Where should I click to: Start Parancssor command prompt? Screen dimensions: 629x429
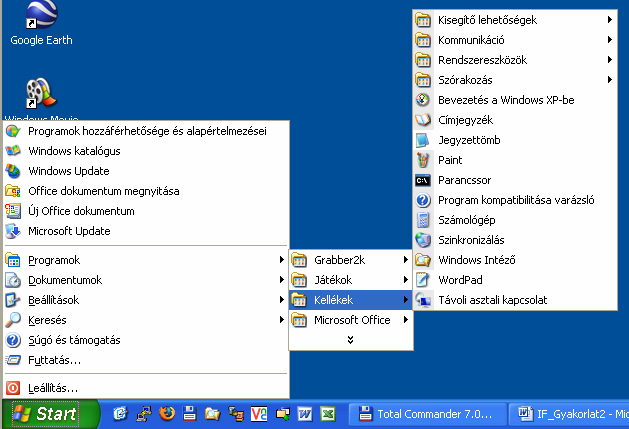pos(515,180)
